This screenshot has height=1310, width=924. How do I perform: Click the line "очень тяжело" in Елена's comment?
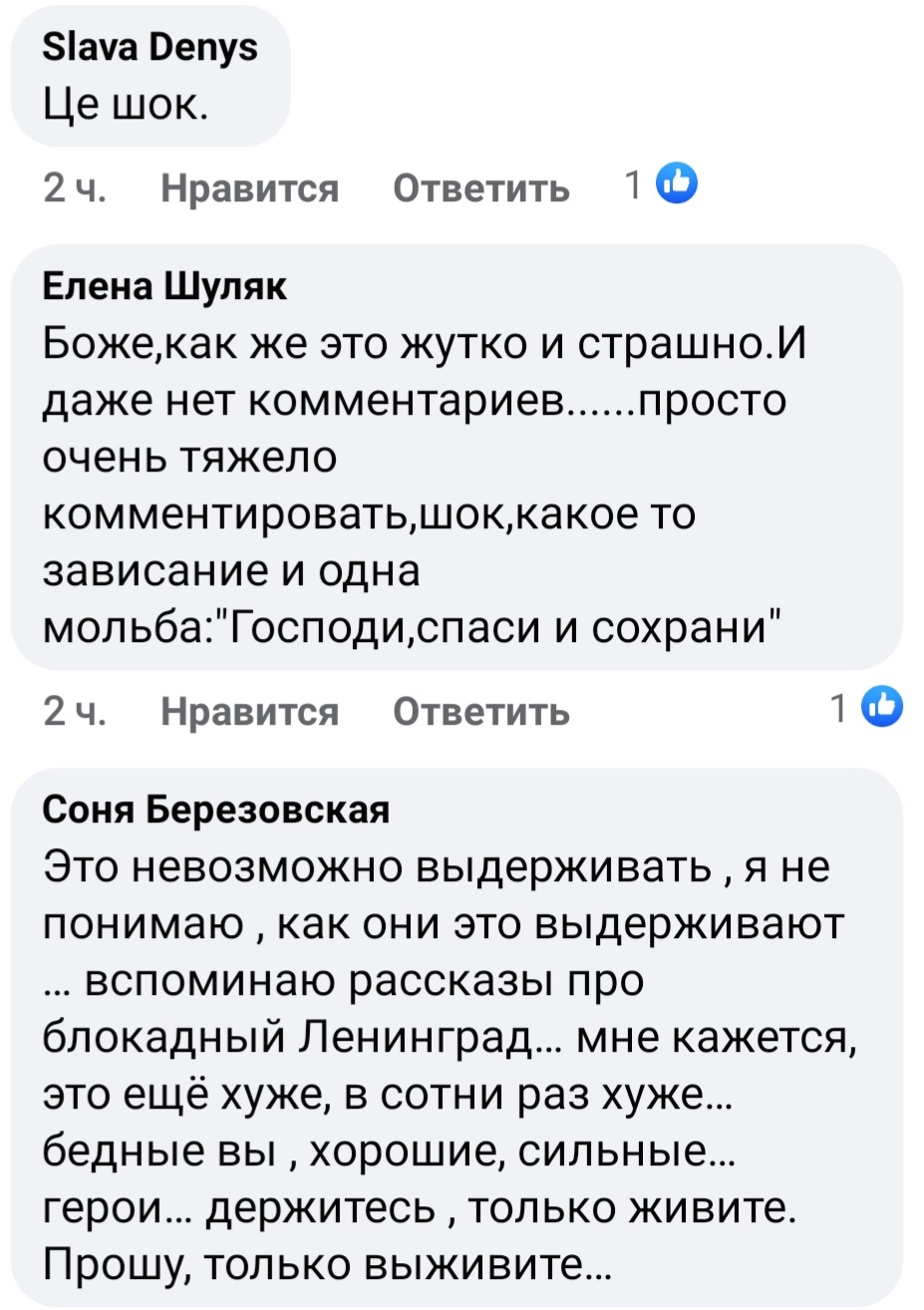click(x=190, y=458)
